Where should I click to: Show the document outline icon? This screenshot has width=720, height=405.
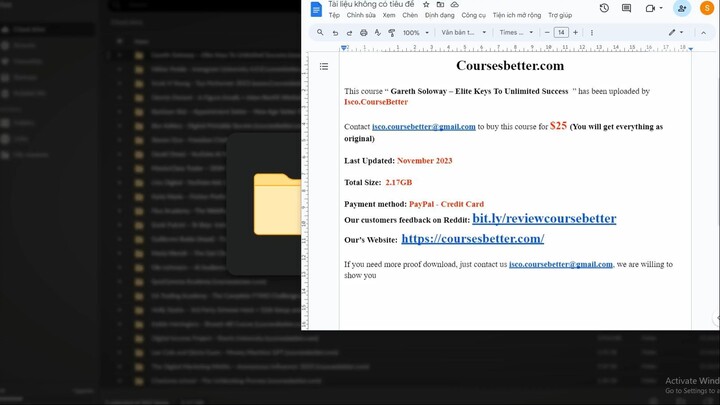point(324,67)
